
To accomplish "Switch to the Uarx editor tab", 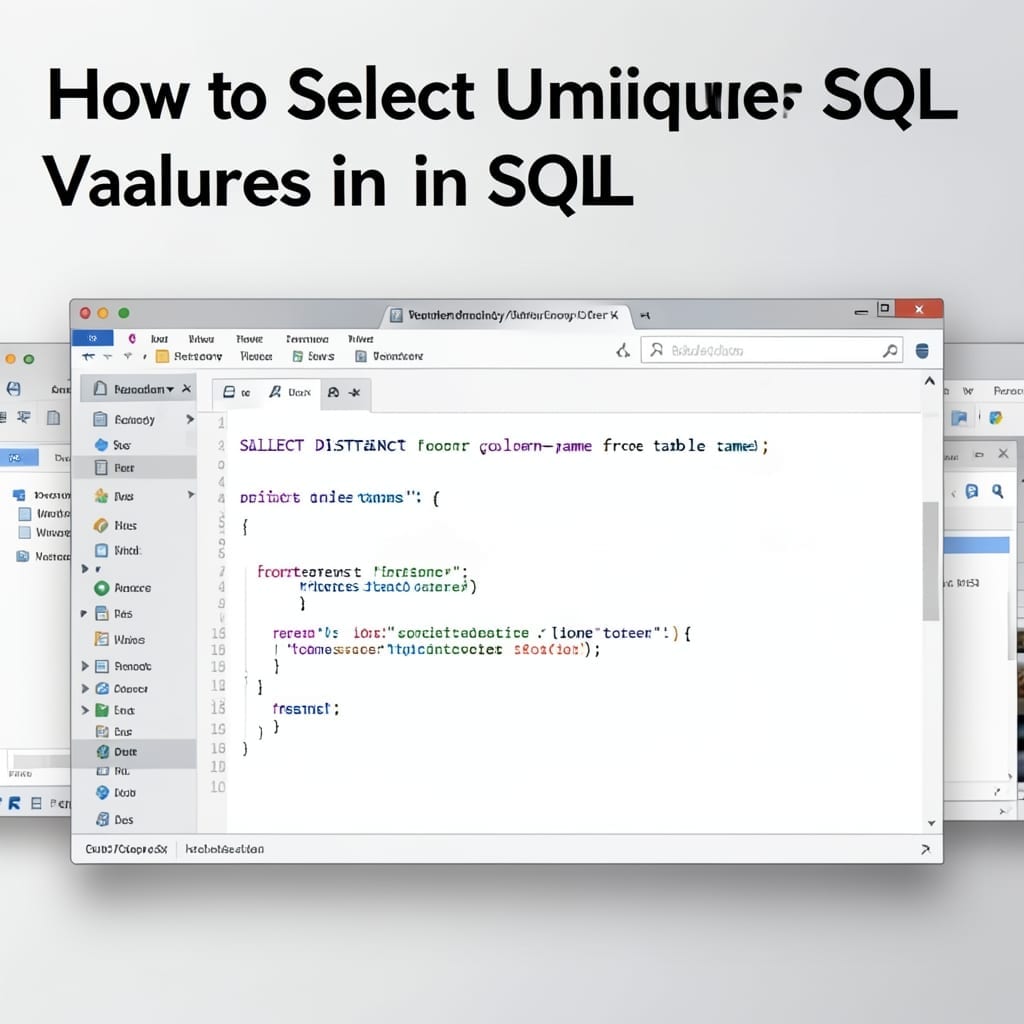I will tap(291, 392).
